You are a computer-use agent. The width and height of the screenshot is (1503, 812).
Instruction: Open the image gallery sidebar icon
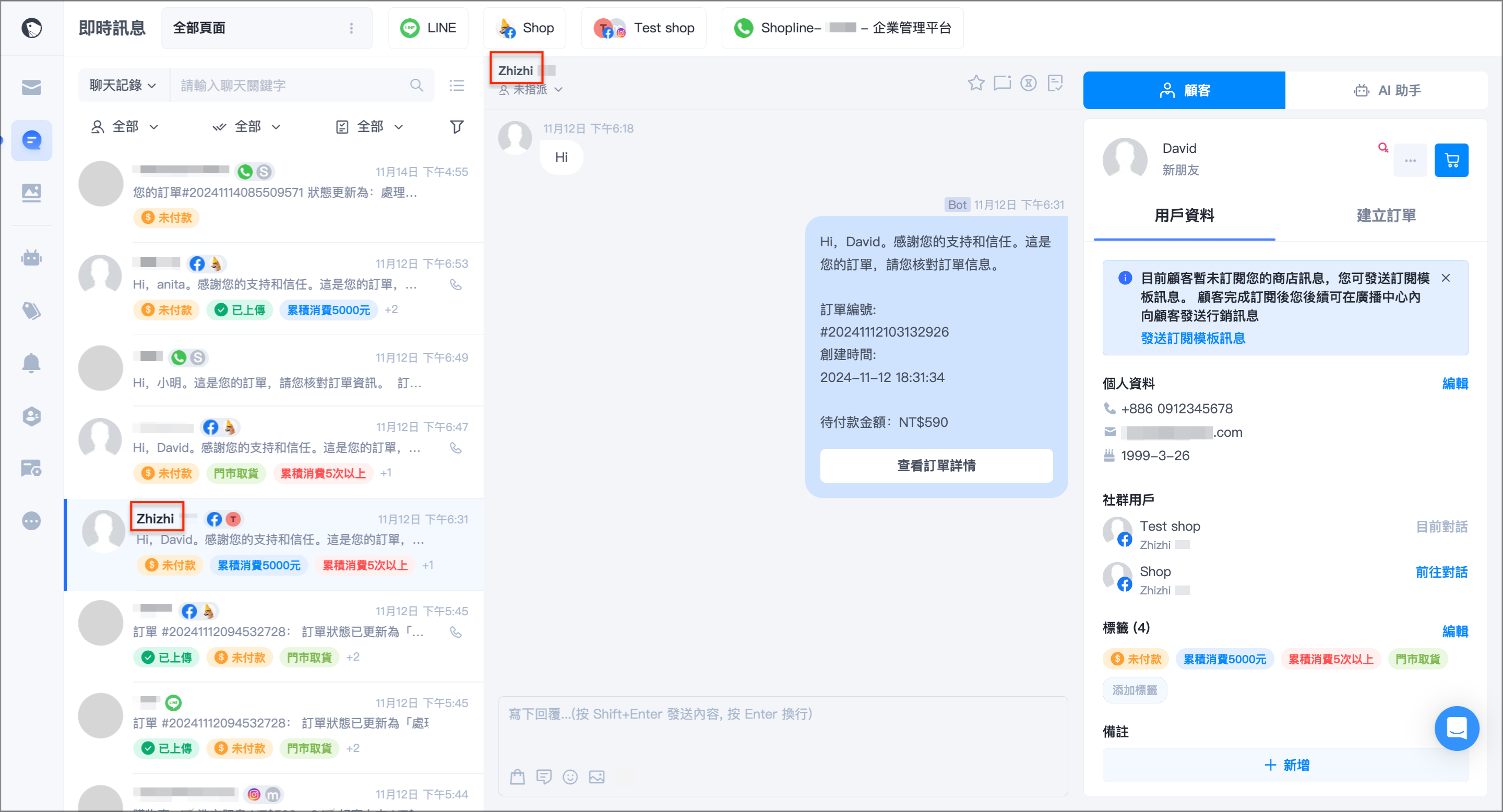[x=31, y=193]
